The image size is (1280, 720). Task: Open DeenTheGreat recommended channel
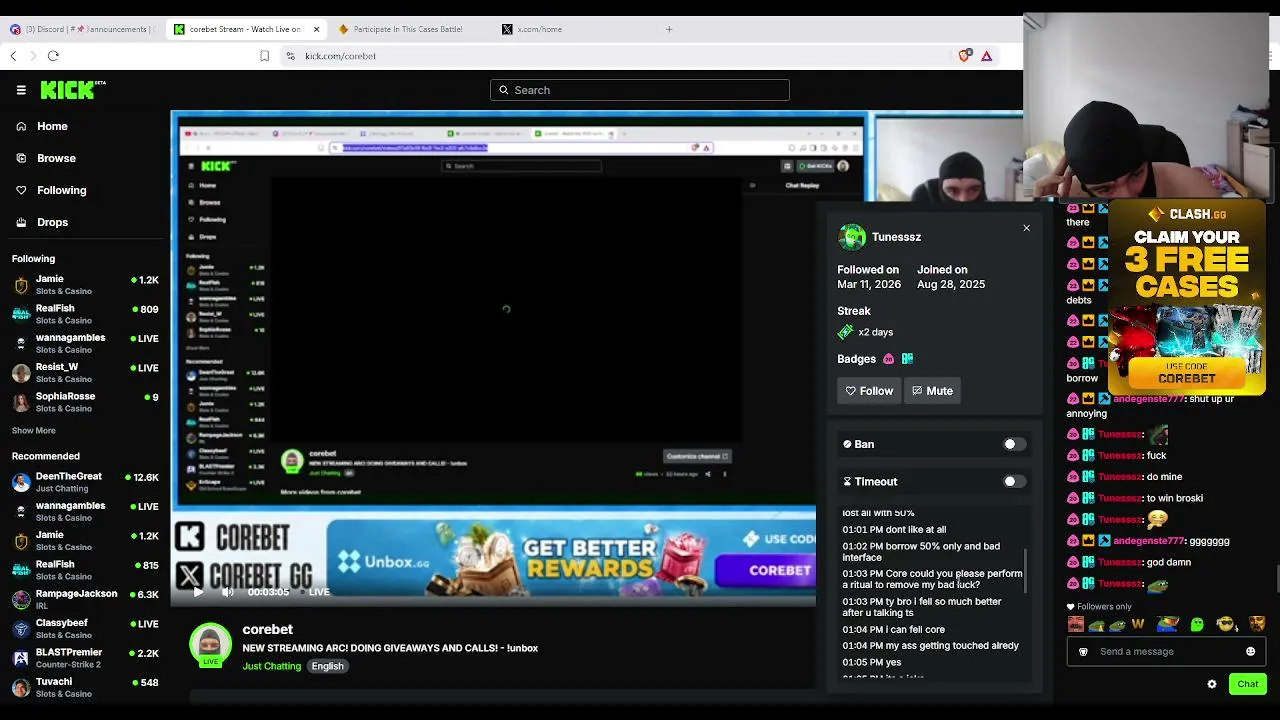click(85, 482)
